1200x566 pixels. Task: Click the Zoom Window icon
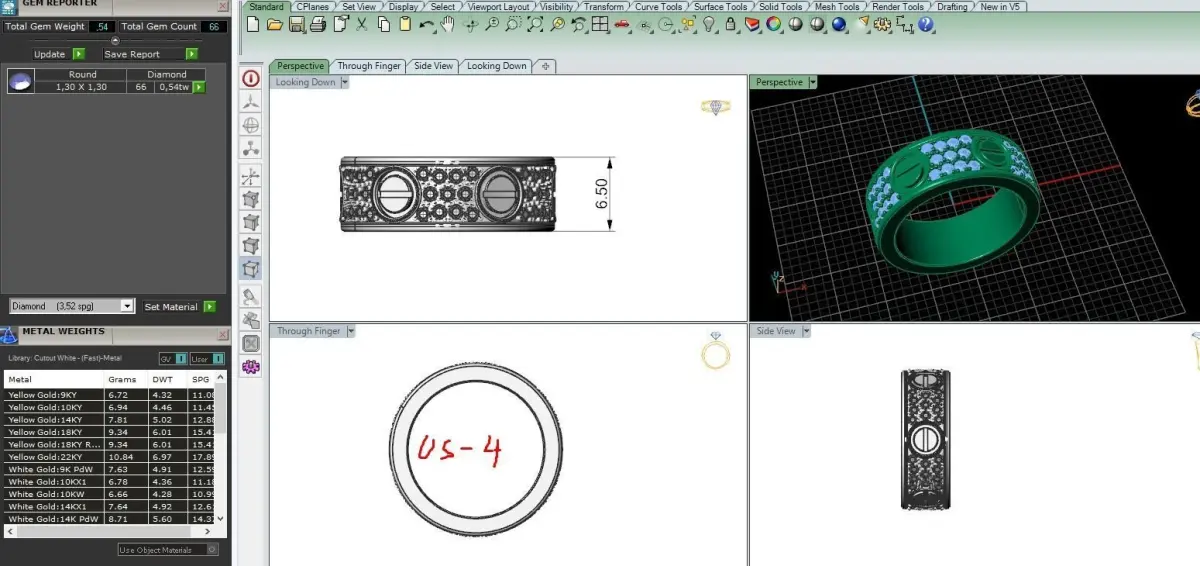pyautogui.click(x=513, y=24)
